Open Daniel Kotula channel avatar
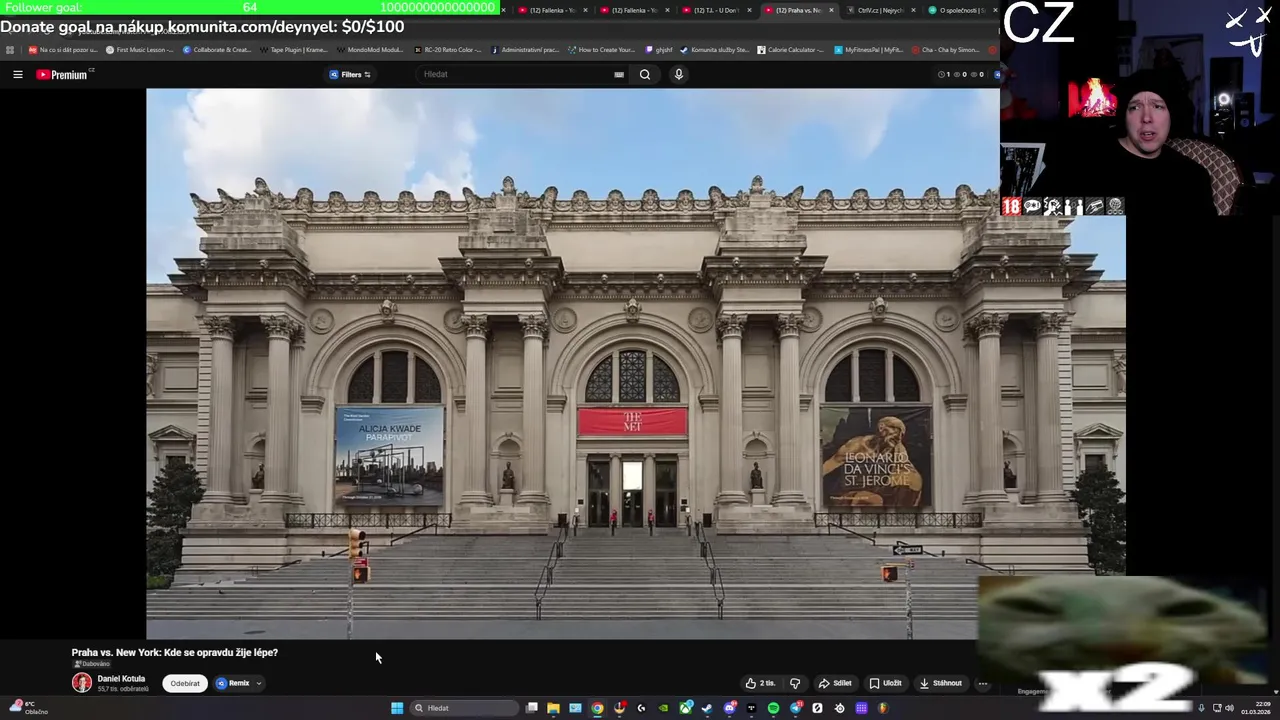This screenshot has height=720, width=1280. [x=82, y=683]
